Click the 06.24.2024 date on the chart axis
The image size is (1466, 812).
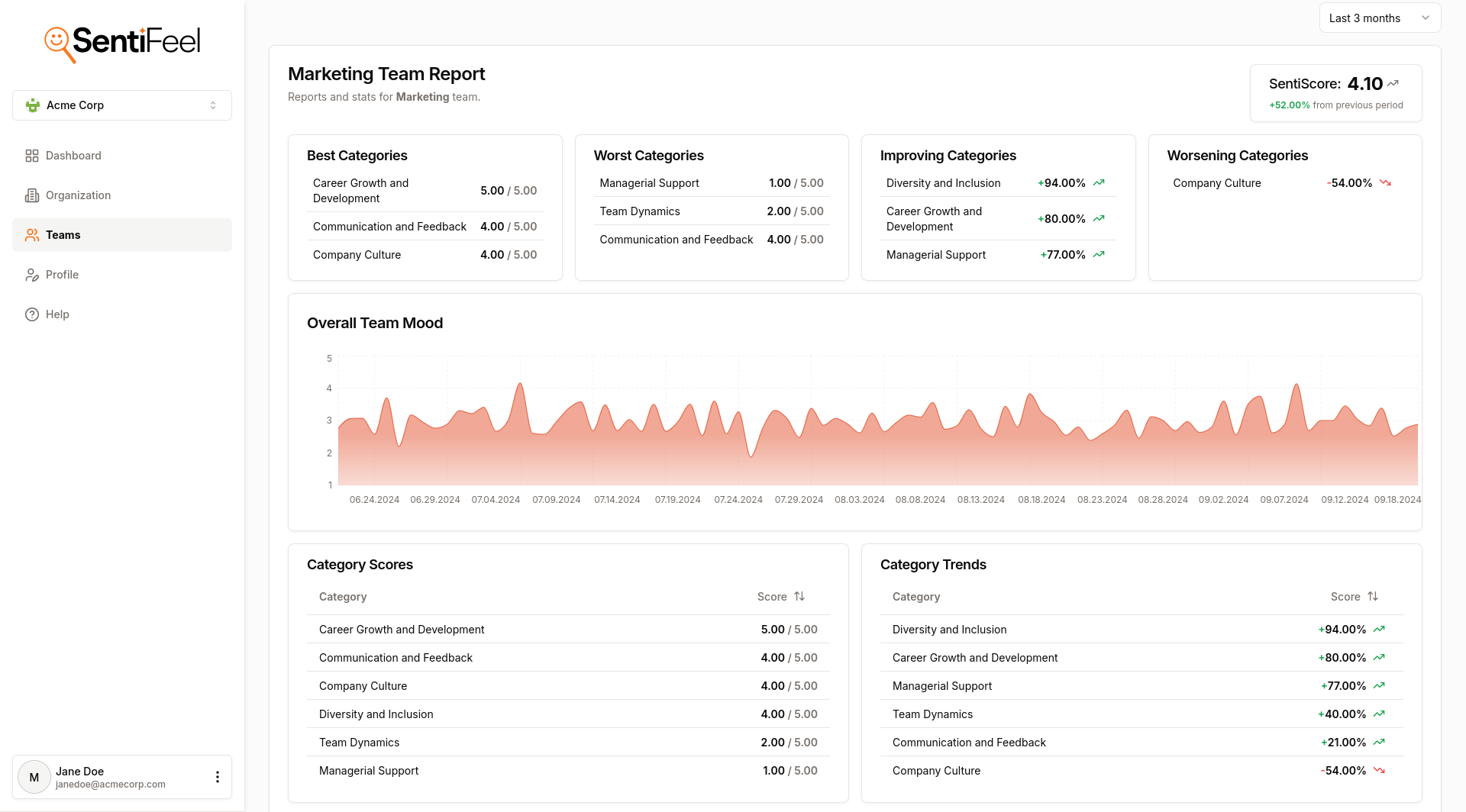[374, 500]
